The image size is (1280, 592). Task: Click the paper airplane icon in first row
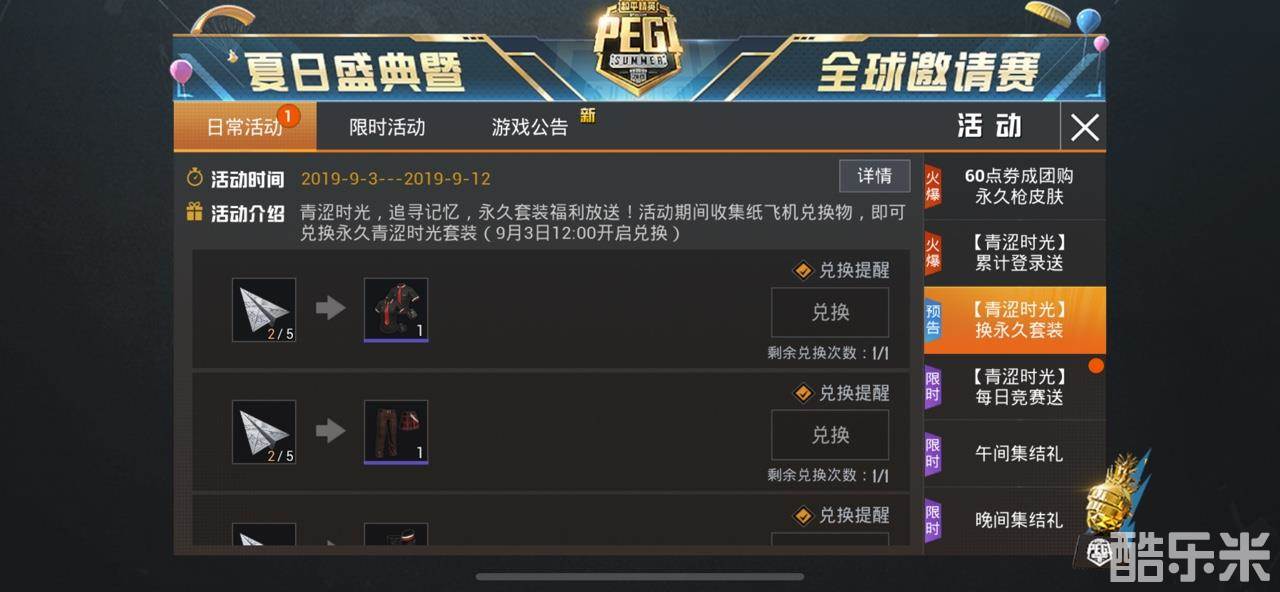pyautogui.click(x=264, y=310)
